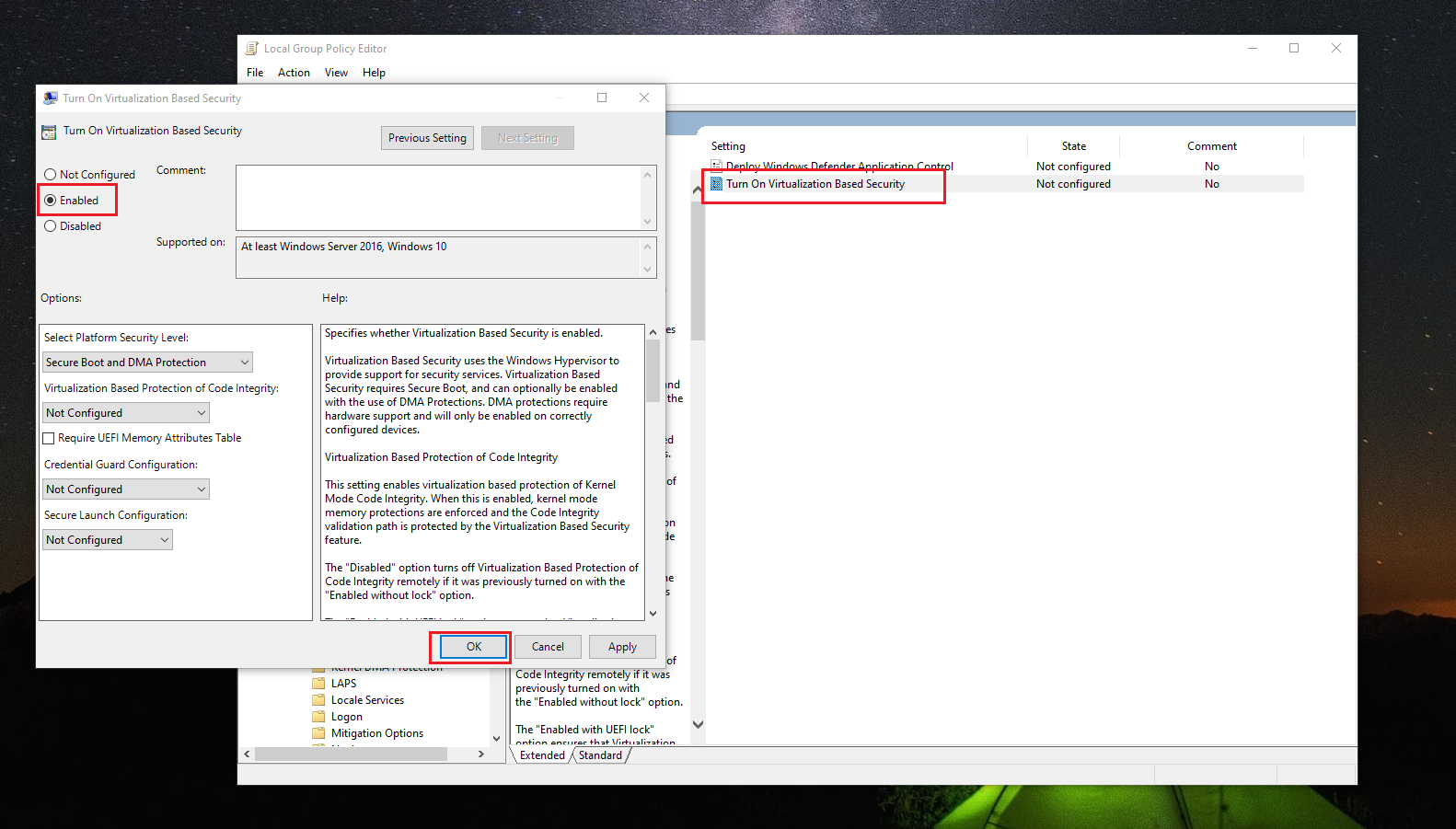Image resolution: width=1456 pixels, height=829 pixels.
Task: Click the tree pane vertical scroll down arrow
Action: (497, 739)
